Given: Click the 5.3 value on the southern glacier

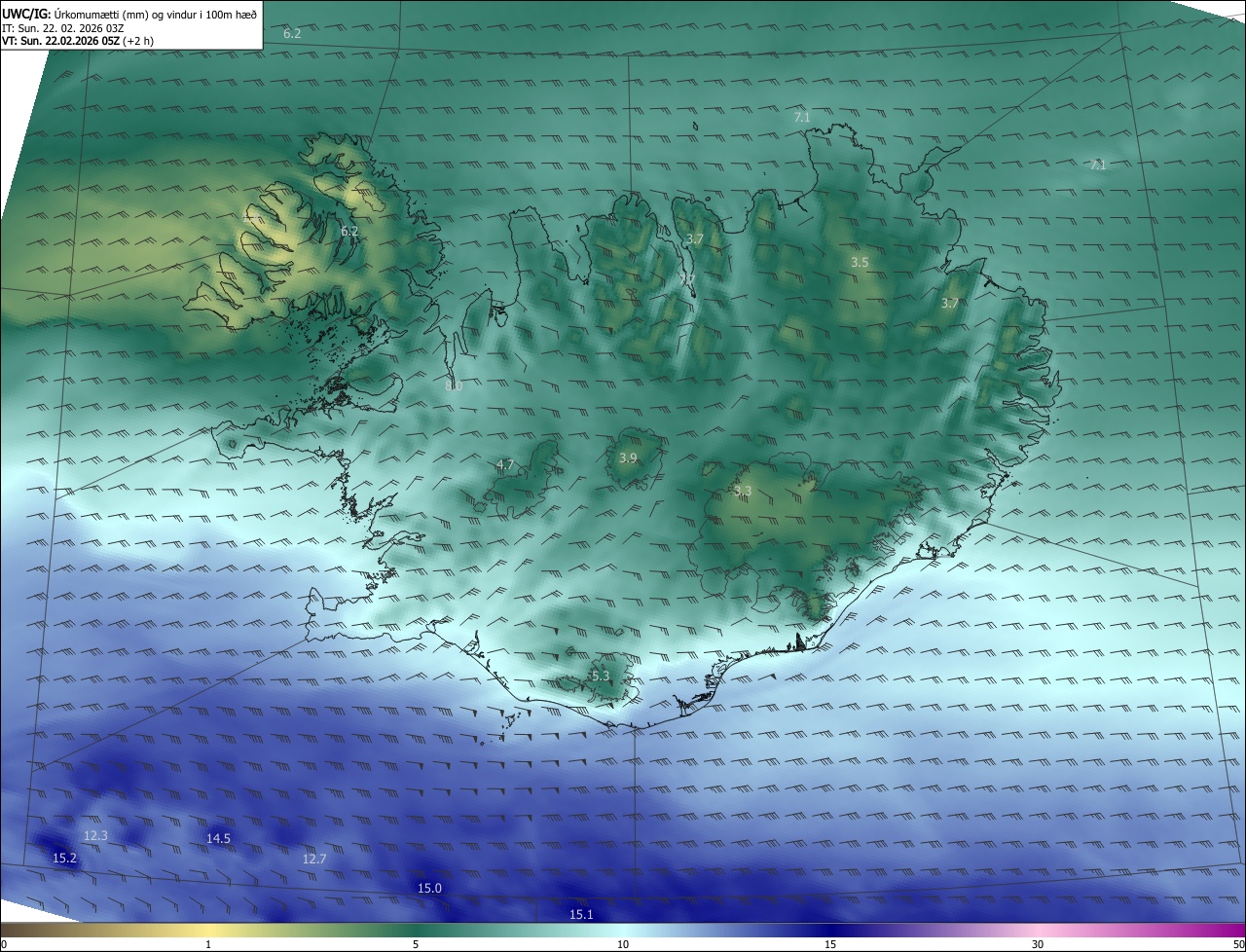Looking at the screenshot, I should tap(601, 676).
